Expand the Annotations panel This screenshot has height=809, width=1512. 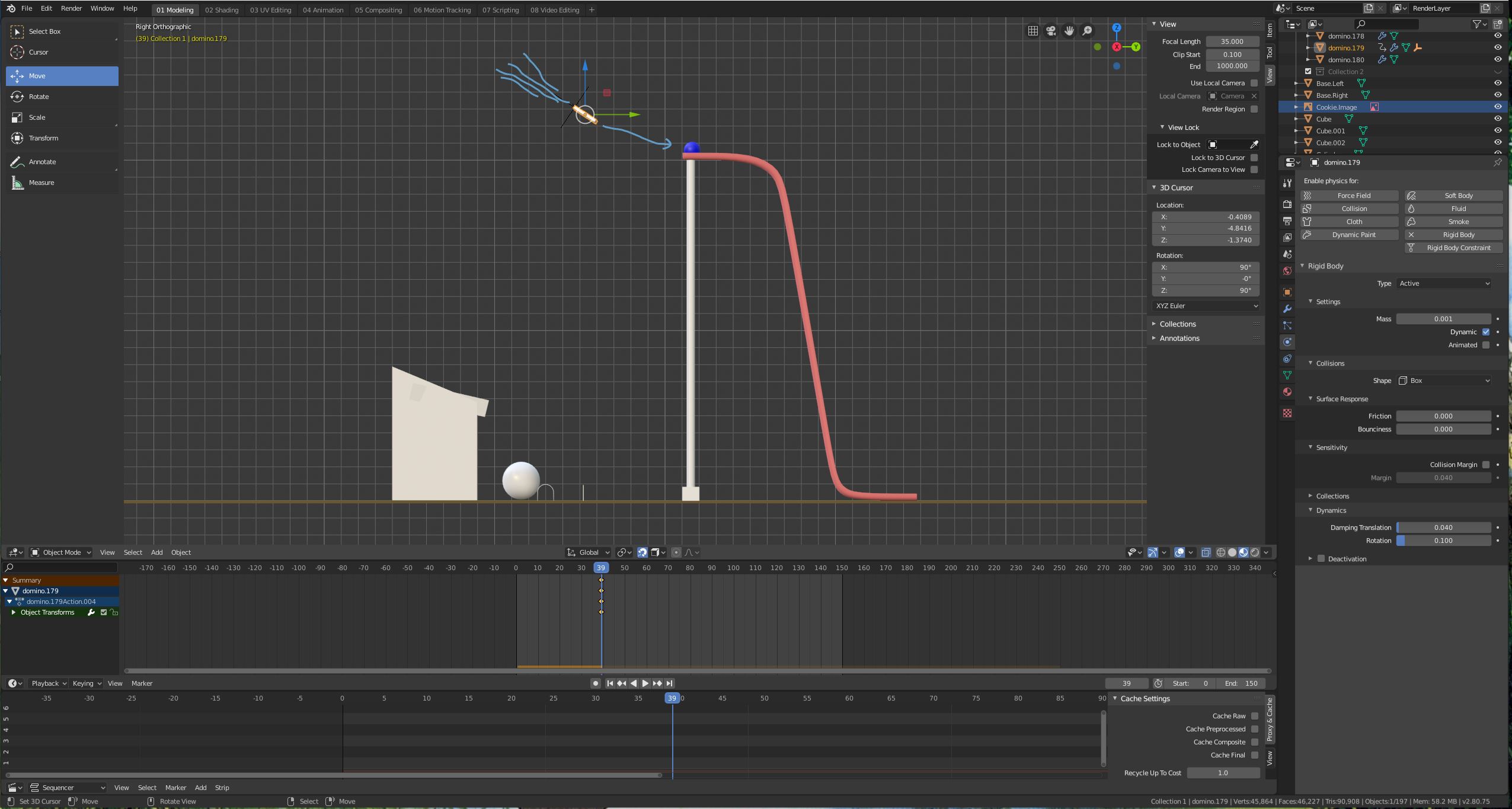pyautogui.click(x=1179, y=338)
